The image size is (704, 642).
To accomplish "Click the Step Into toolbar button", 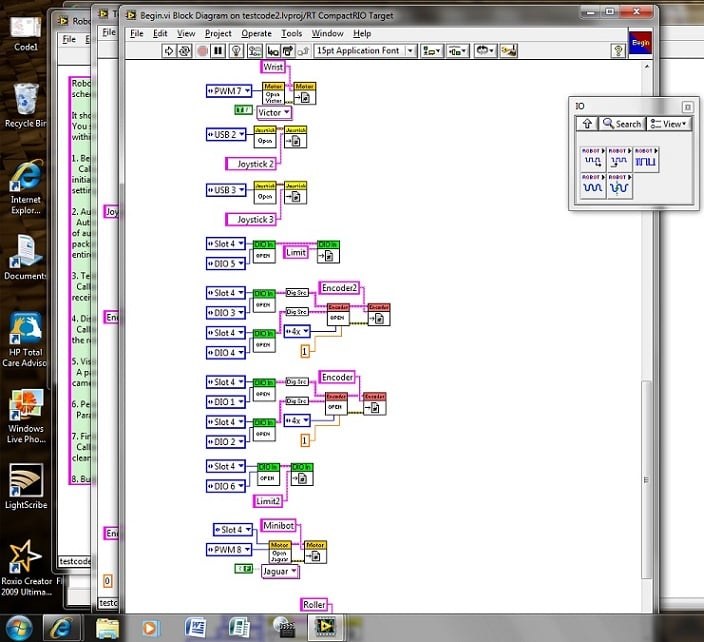I will tap(273, 51).
